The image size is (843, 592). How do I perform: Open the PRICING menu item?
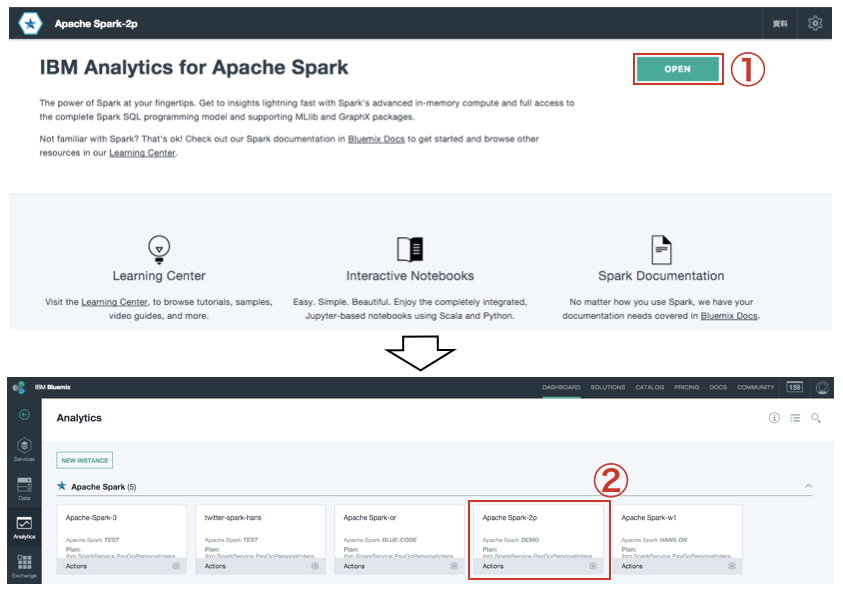(x=687, y=387)
